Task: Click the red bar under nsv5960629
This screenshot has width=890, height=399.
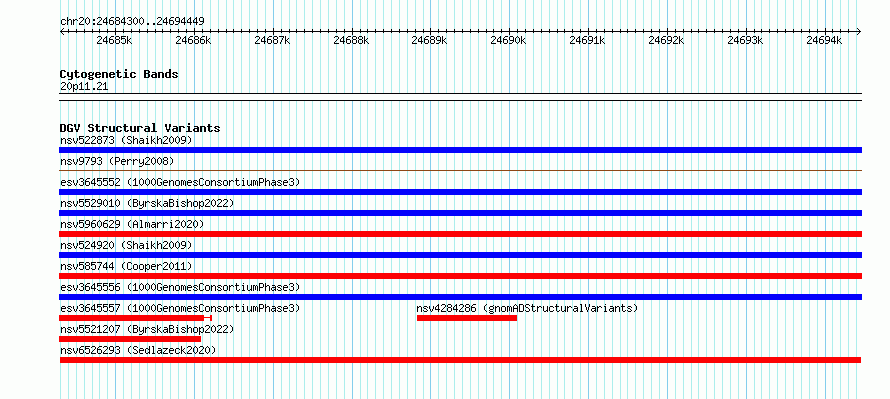Action: click(460, 234)
